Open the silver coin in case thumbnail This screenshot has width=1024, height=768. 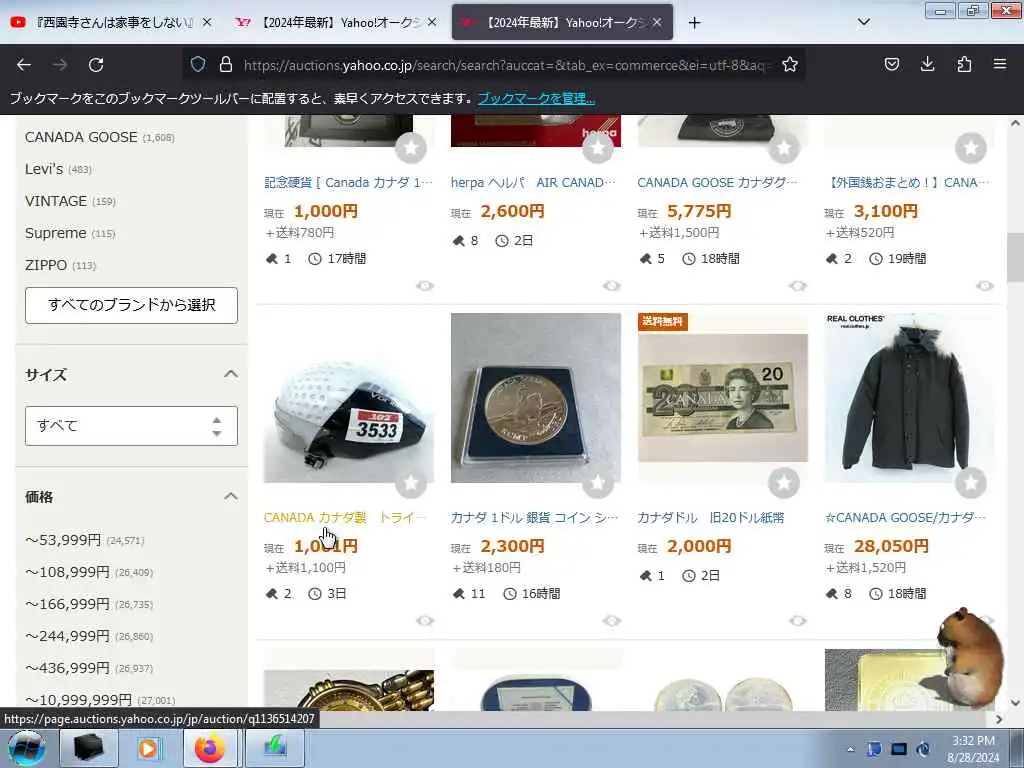(x=536, y=398)
